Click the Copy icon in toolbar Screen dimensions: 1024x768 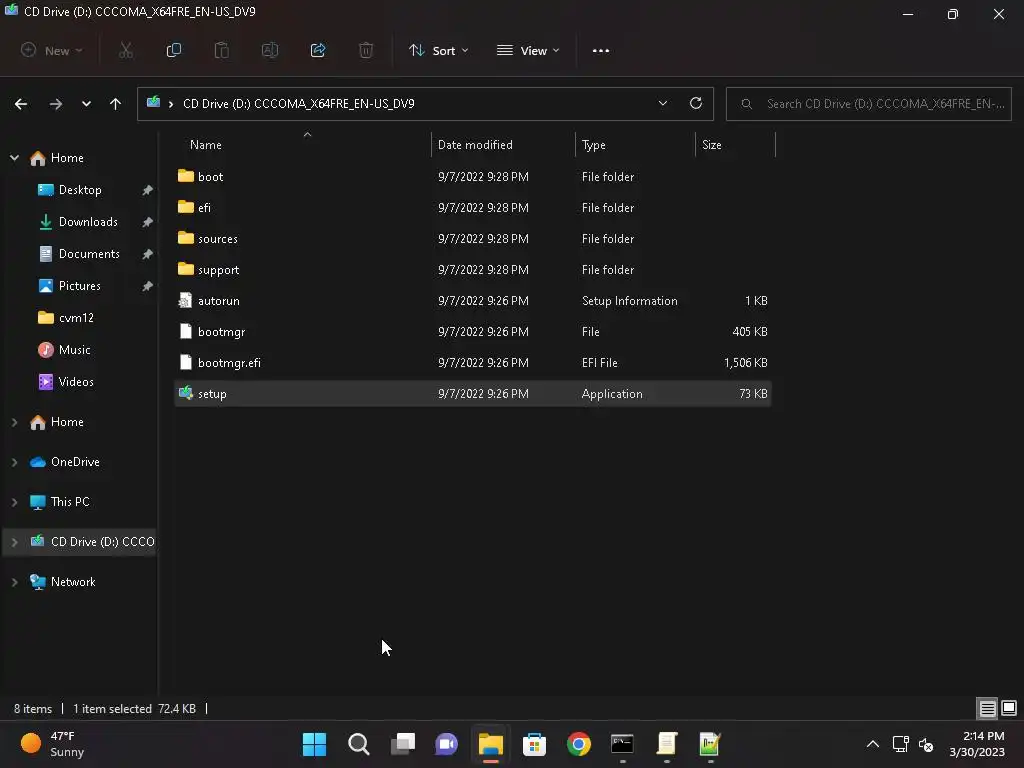pos(174,50)
